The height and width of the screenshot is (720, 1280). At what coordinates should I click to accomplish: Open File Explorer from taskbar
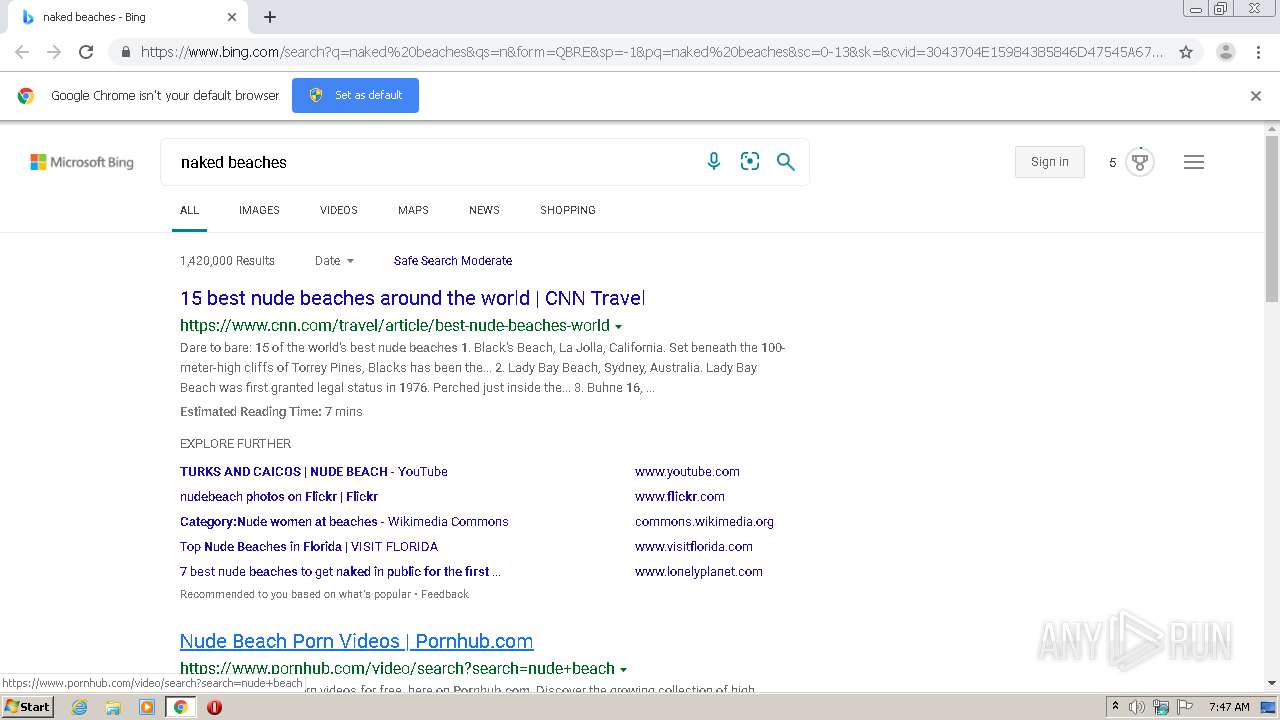point(113,707)
